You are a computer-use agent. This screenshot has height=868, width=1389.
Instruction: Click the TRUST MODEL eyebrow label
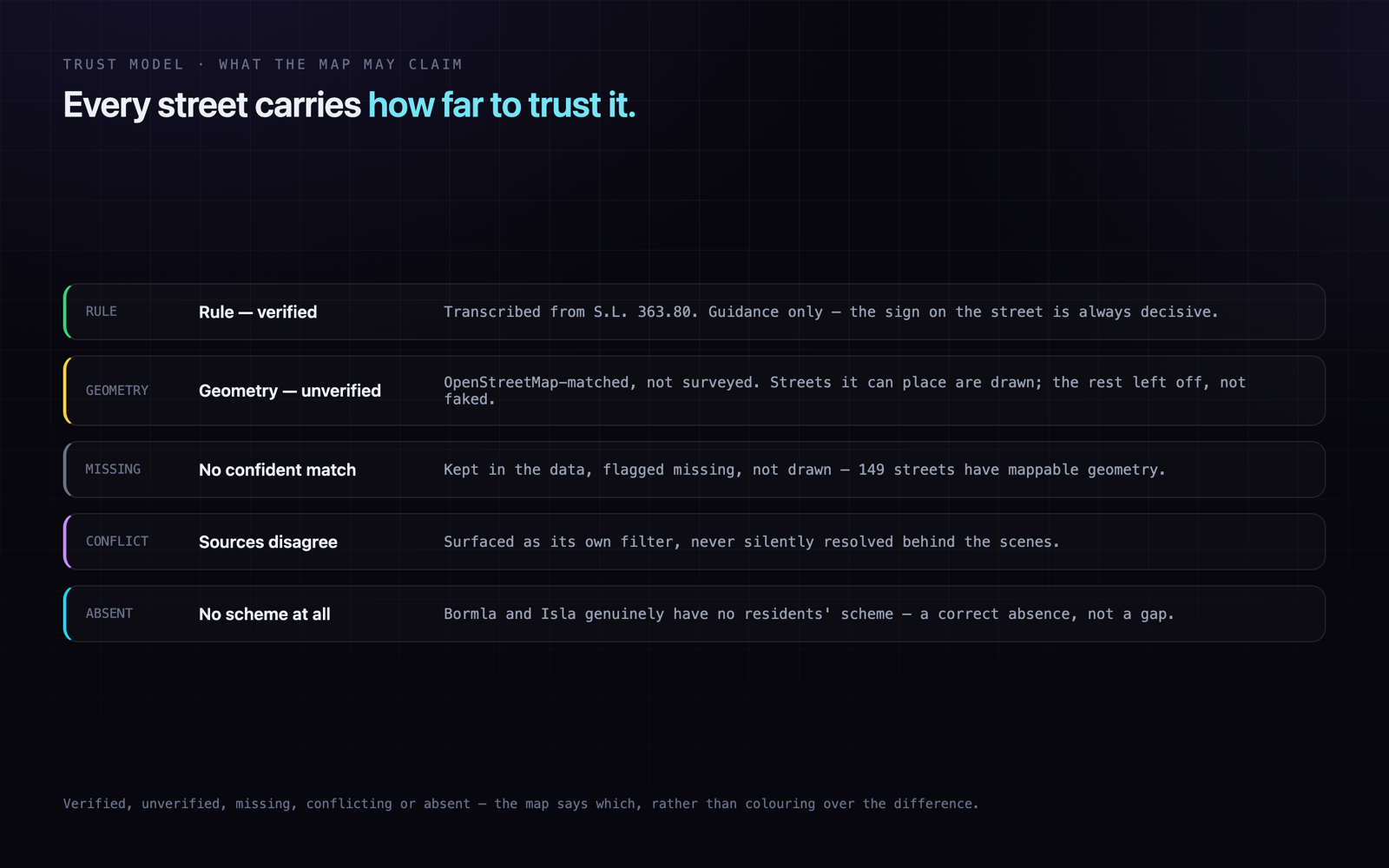(123, 64)
